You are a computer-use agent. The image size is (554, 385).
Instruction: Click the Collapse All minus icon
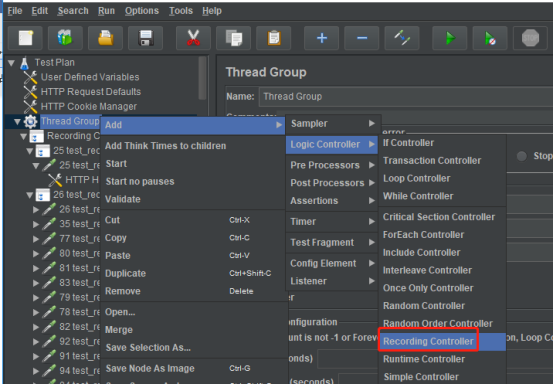click(x=362, y=38)
